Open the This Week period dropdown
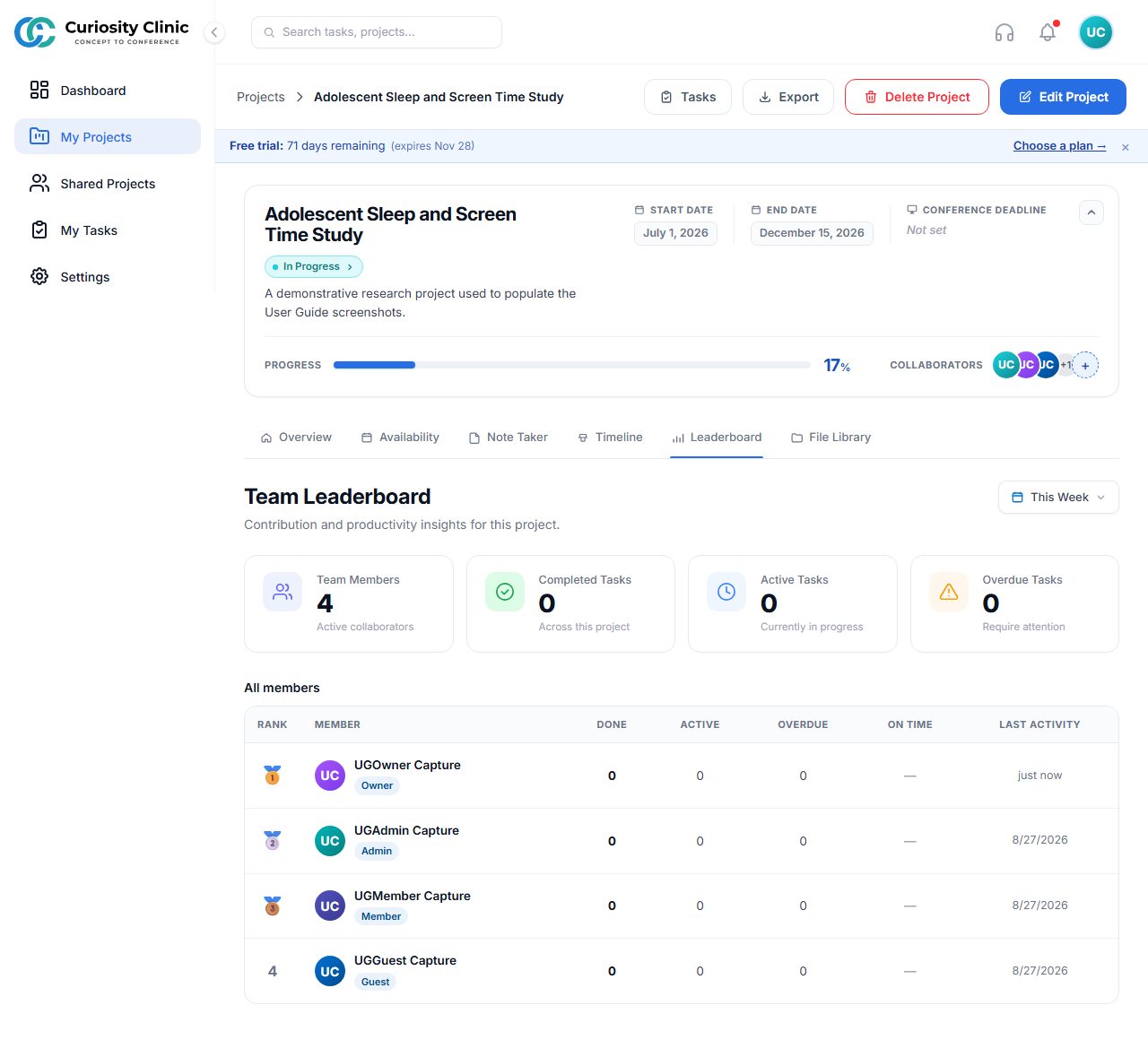1148x1040 pixels. coord(1058,498)
